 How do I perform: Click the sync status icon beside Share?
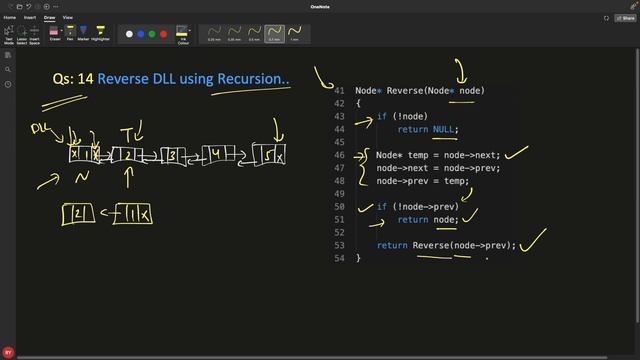click(x=607, y=18)
